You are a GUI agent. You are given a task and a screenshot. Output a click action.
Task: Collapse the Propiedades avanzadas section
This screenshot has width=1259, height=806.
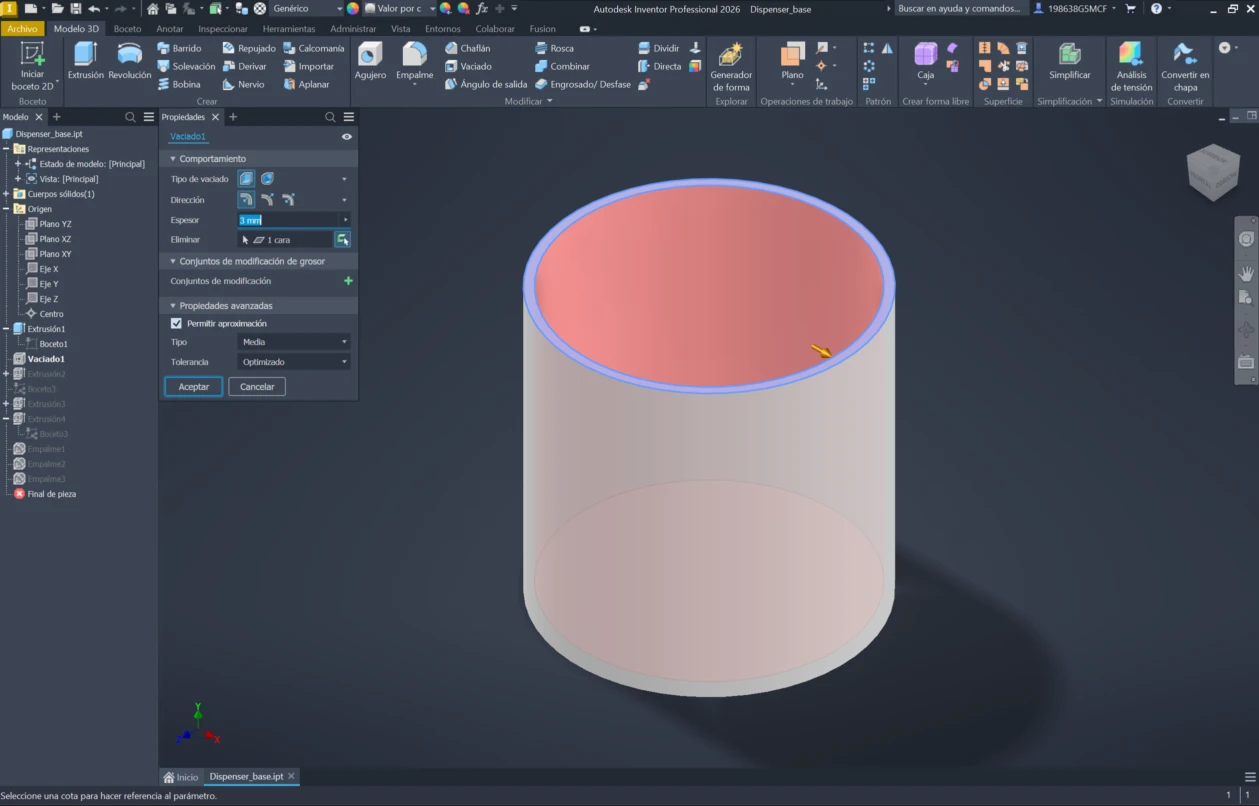click(172, 306)
